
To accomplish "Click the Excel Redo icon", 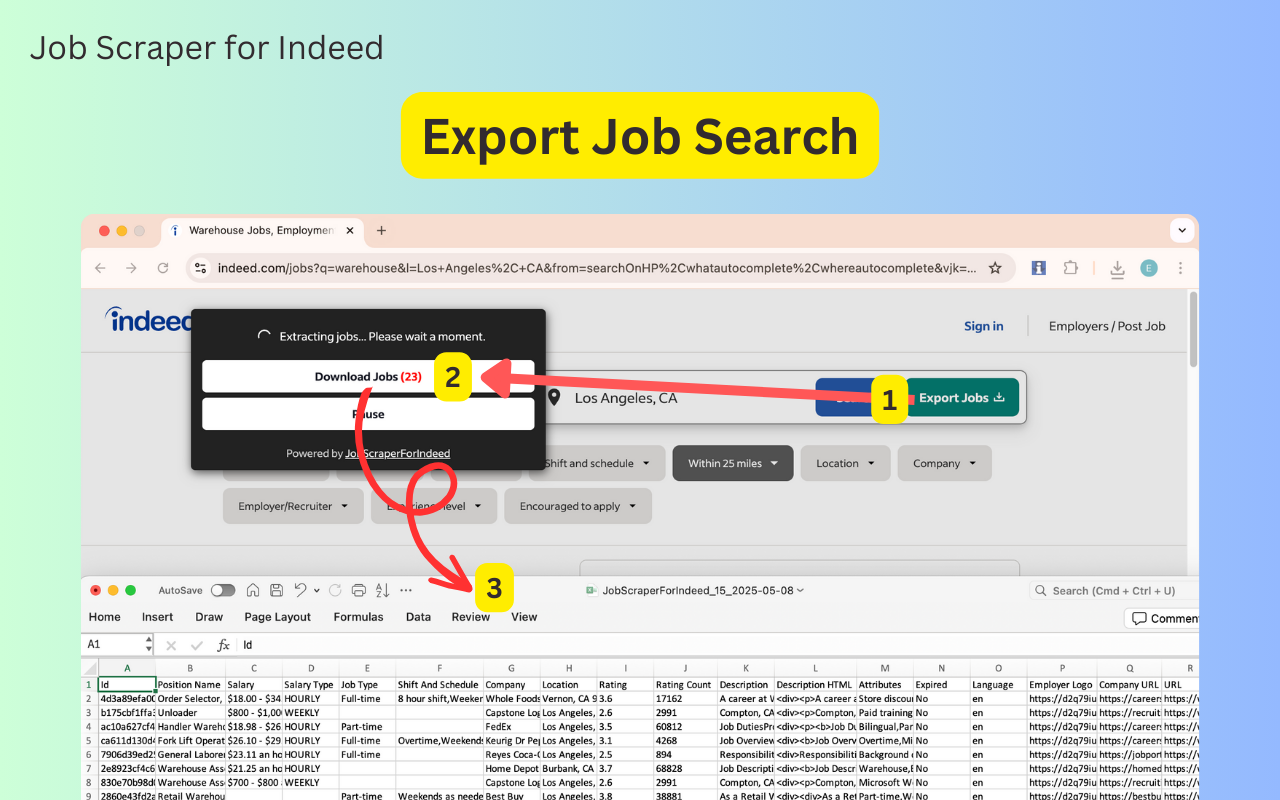I will point(335,590).
